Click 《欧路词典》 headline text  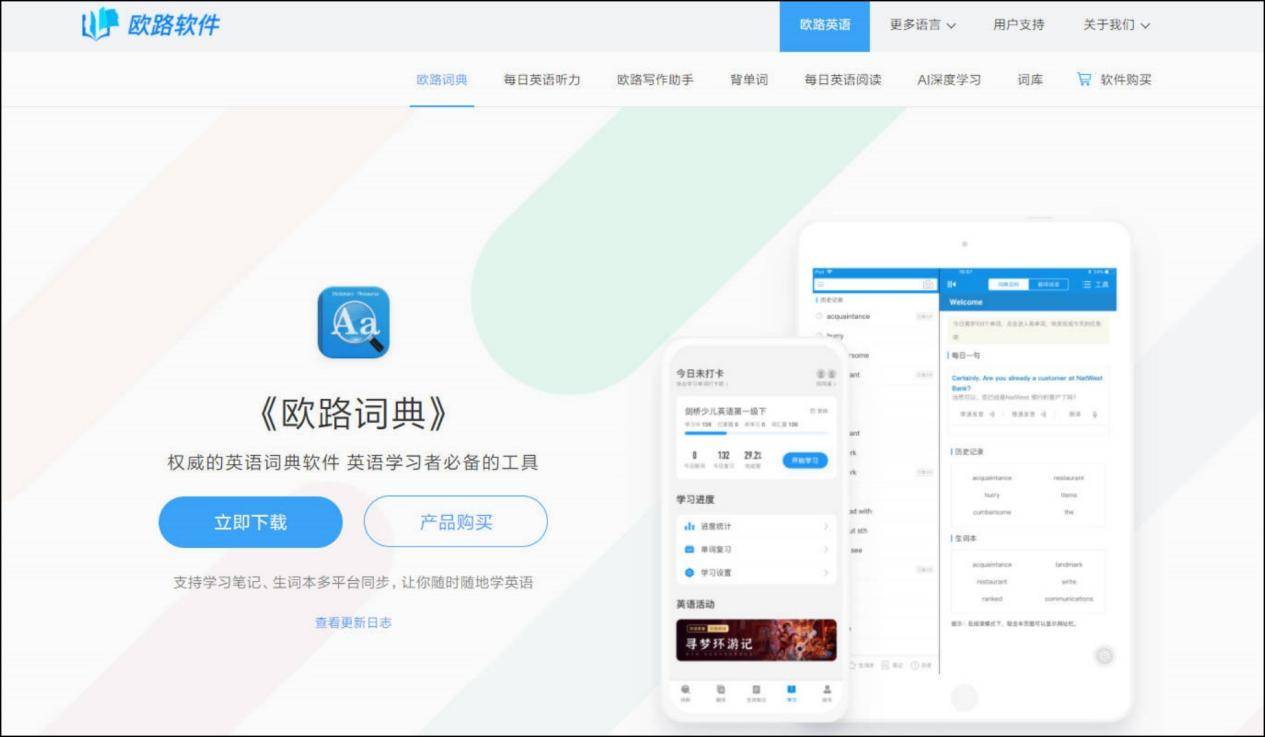(x=353, y=414)
